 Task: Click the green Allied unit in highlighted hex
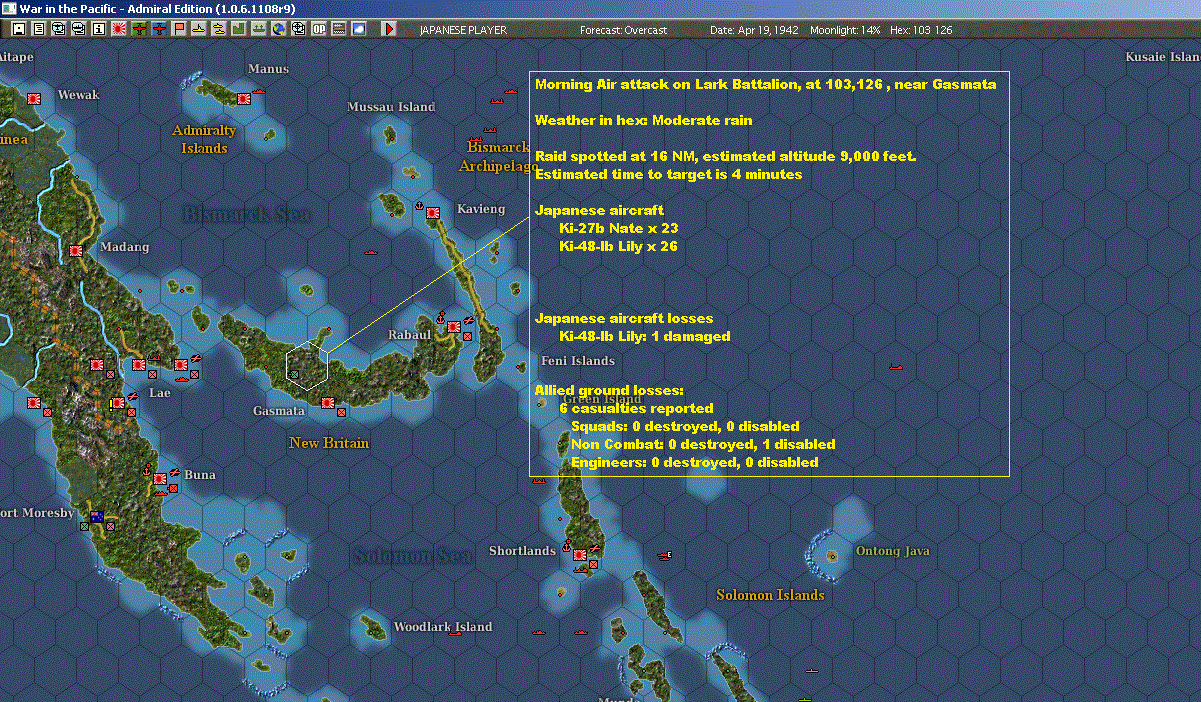(293, 374)
